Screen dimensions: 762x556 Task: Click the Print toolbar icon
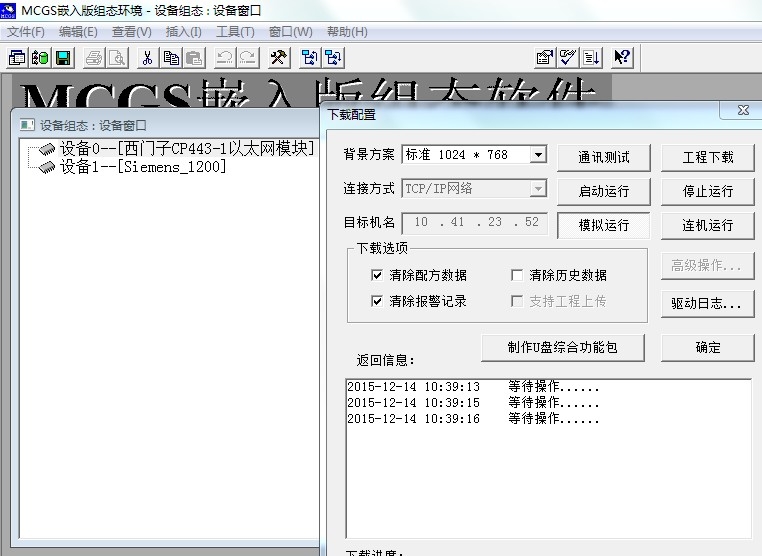94,58
